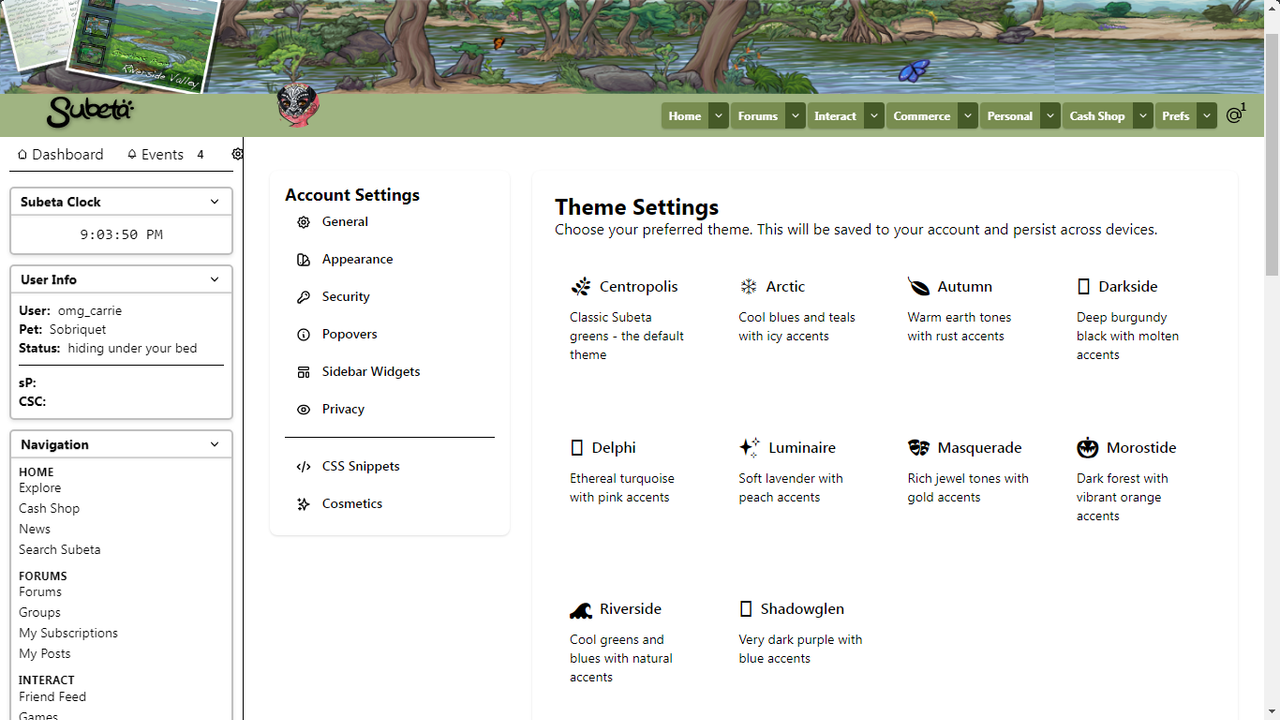This screenshot has width=1280, height=720.
Task: Collapse the User Info widget
Action: (x=214, y=280)
